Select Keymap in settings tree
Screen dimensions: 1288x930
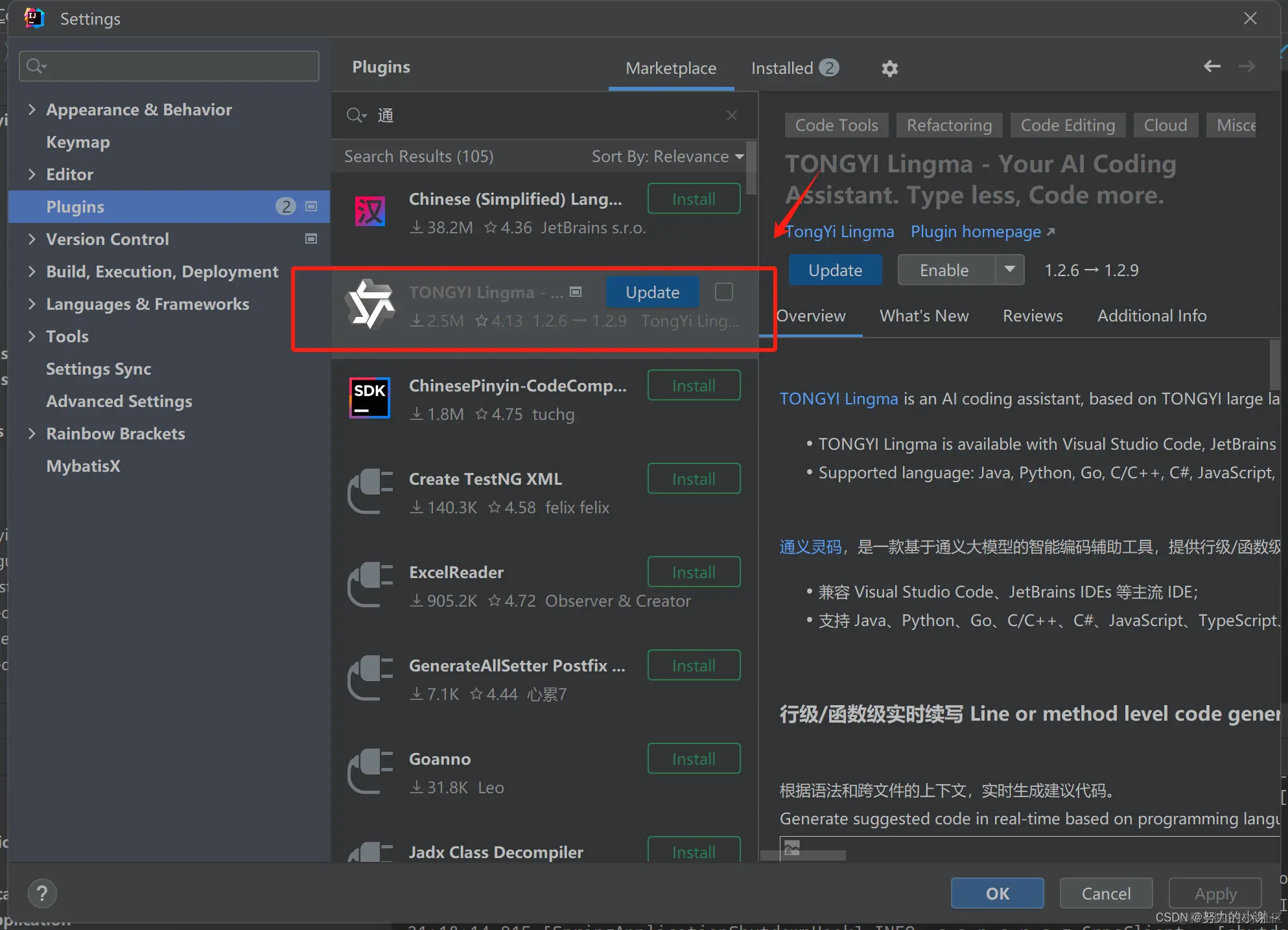pos(78,141)
